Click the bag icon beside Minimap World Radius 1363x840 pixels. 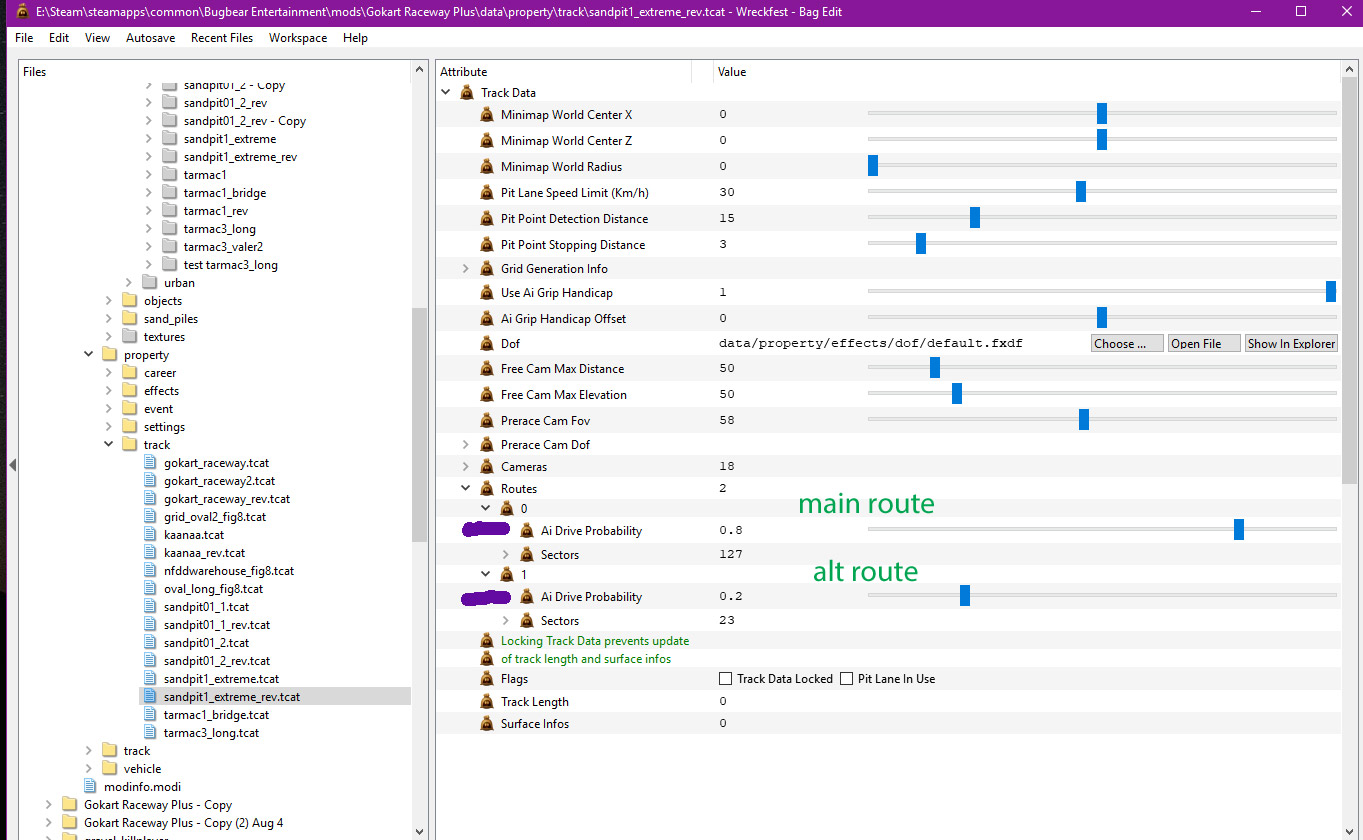[487, 167]
